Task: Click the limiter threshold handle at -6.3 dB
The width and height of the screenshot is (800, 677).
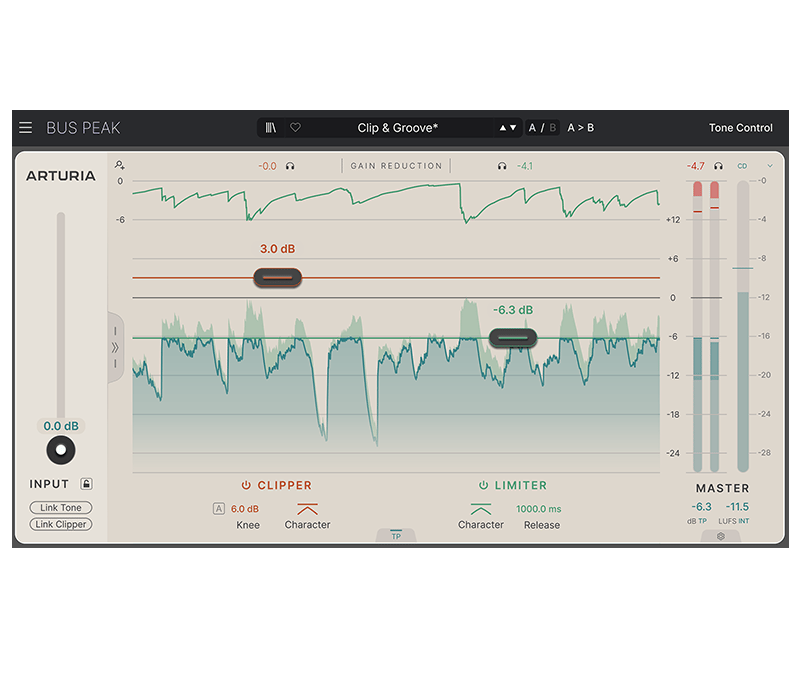Action: (513, 338)
